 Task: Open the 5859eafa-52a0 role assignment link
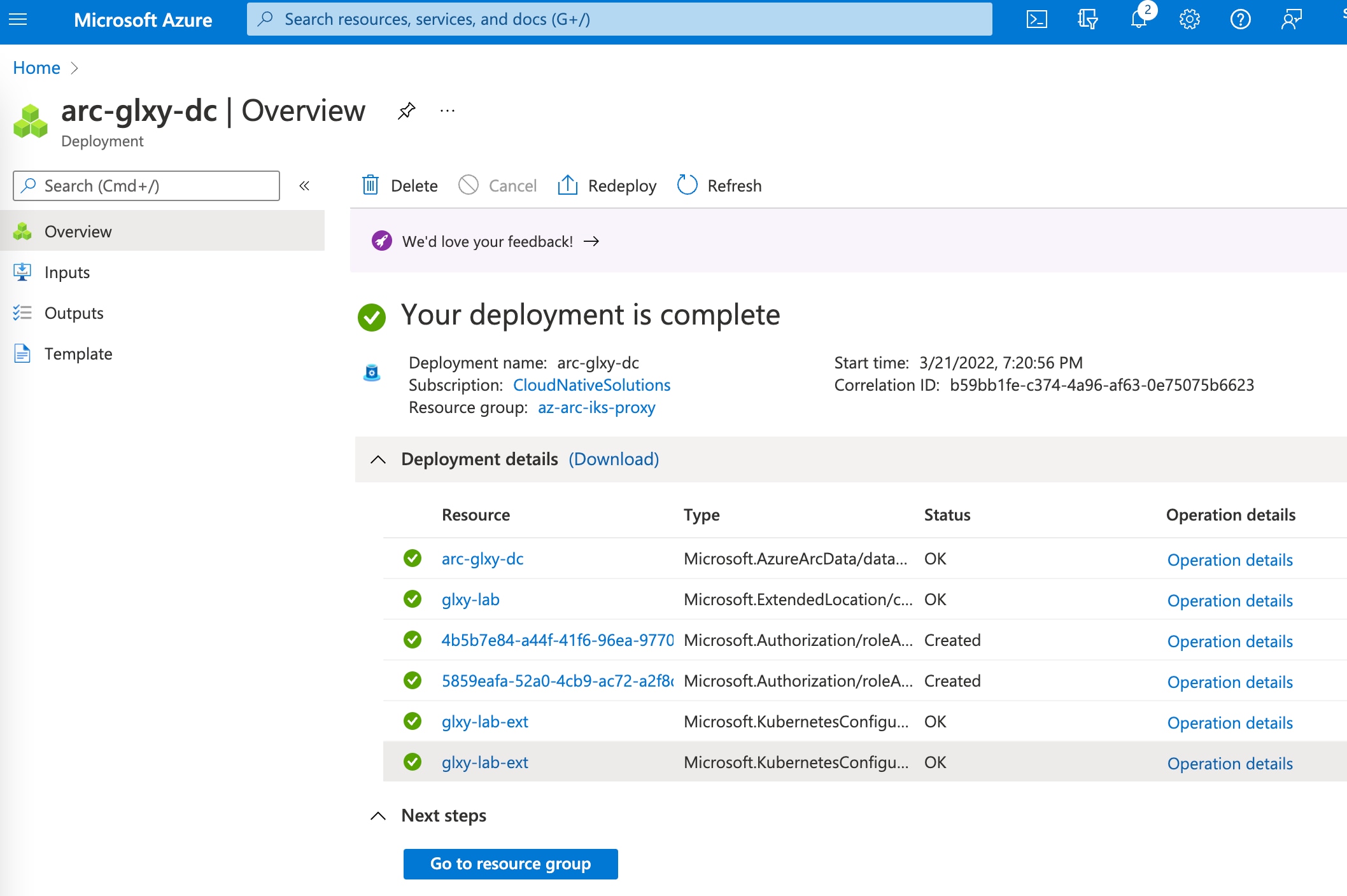558,681
